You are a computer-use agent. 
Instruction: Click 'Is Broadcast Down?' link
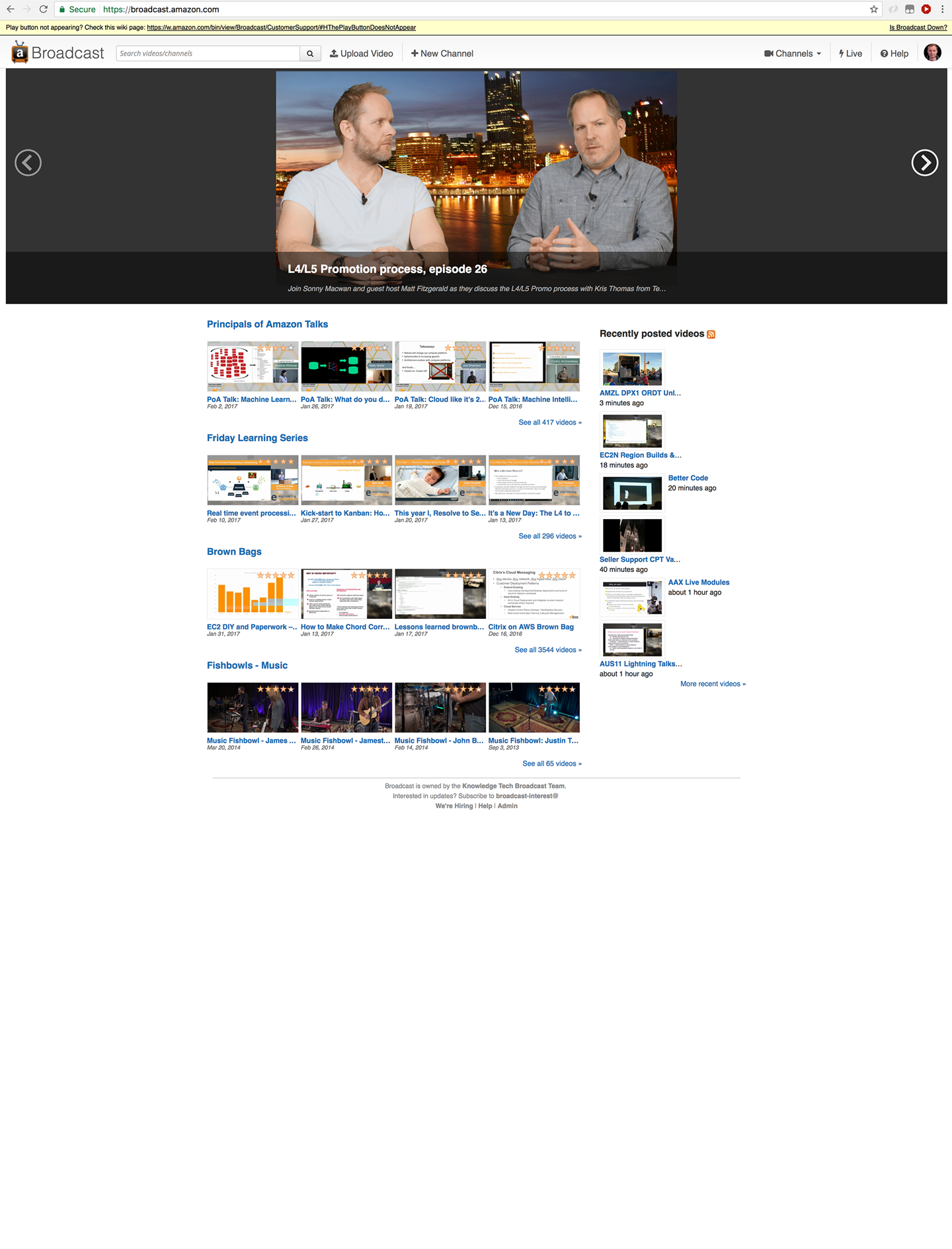coord(918,28)
